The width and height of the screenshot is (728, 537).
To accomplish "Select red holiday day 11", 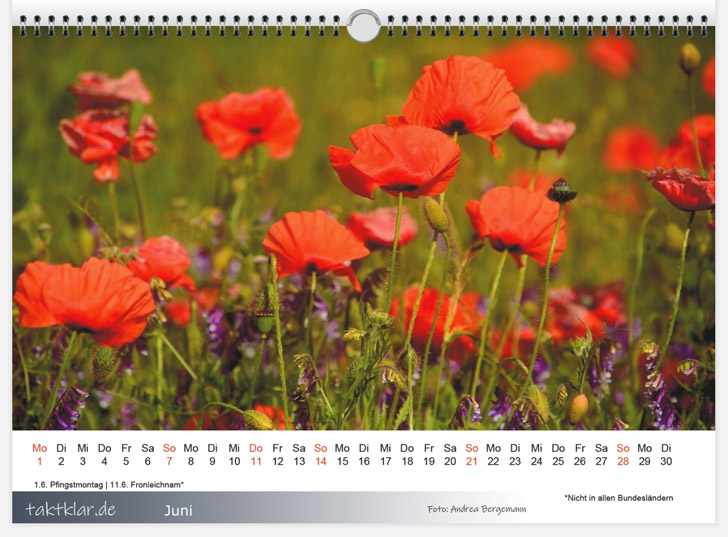I will pyautogui.click(x=256, y=461).
